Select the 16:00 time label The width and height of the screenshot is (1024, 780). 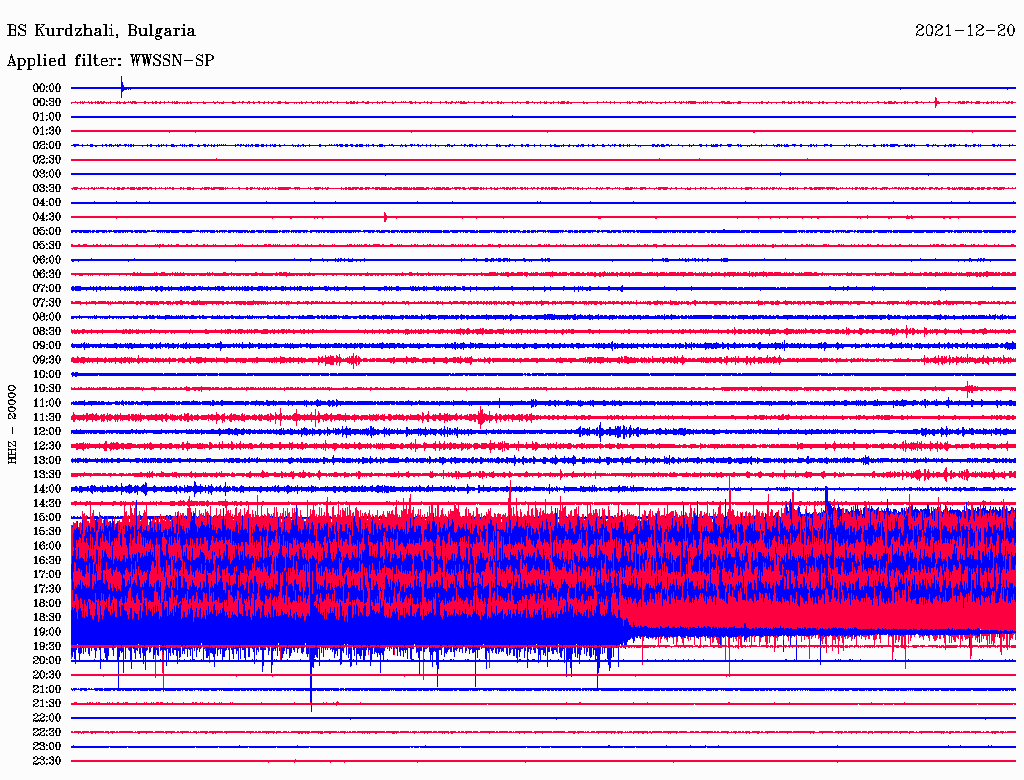point(47,546)
